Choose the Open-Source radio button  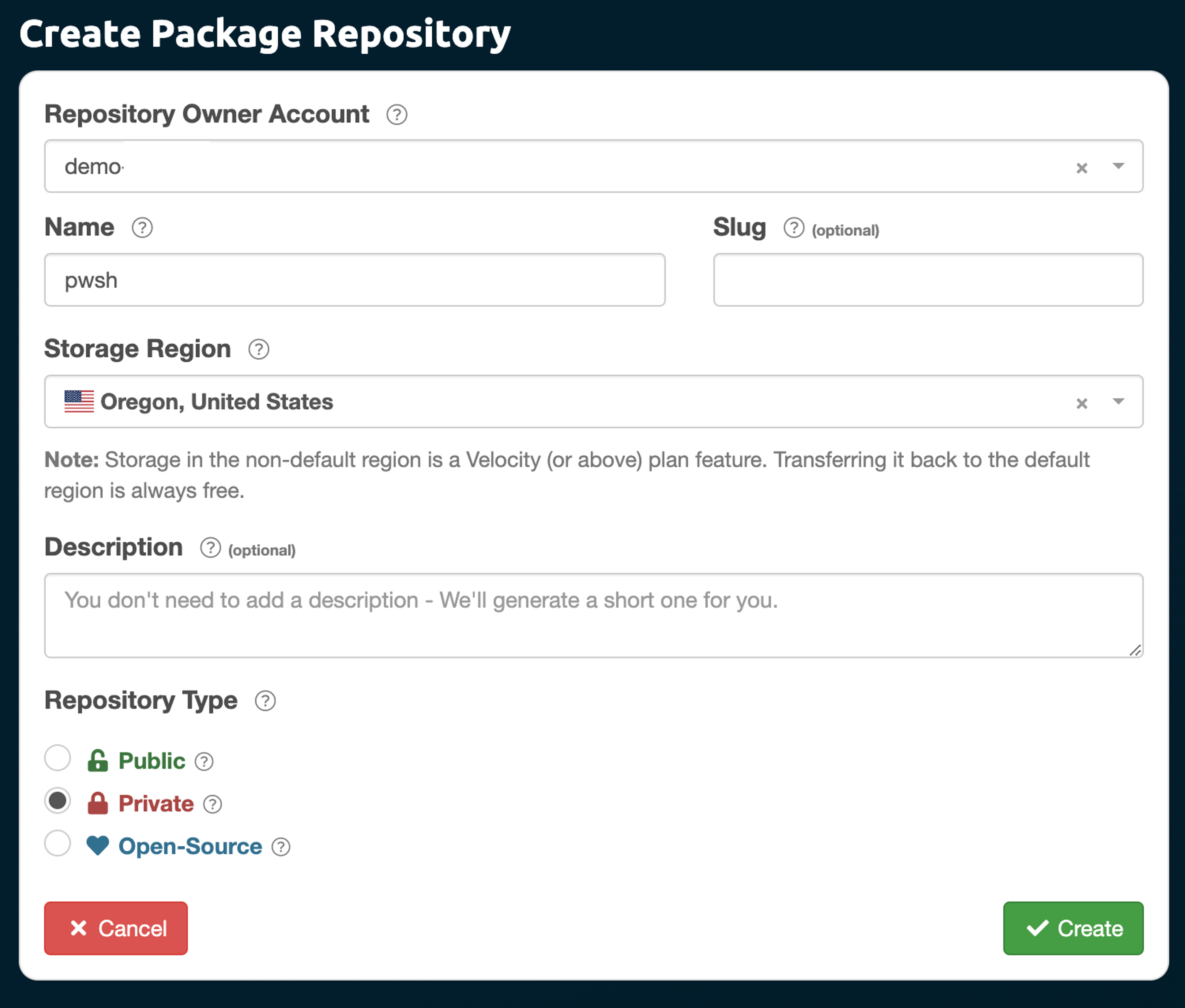(x=58, y=844)
